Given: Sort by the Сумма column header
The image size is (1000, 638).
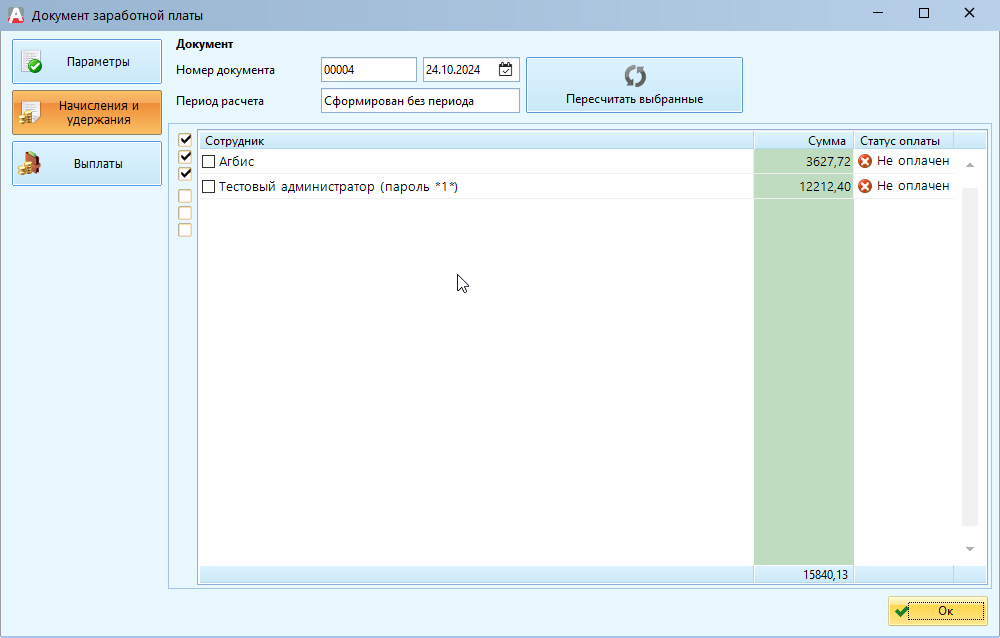Looking at the screenshot, I should pos(803,141).
